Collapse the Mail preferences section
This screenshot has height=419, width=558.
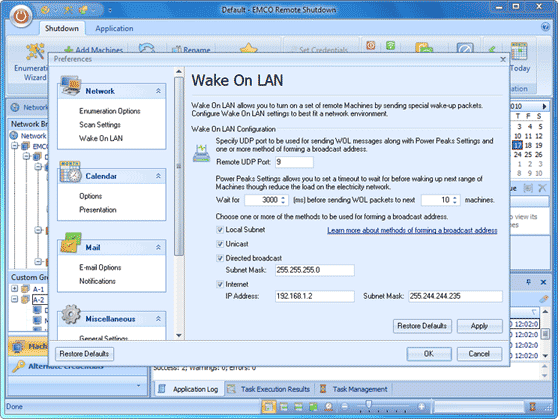pos(158,247)
